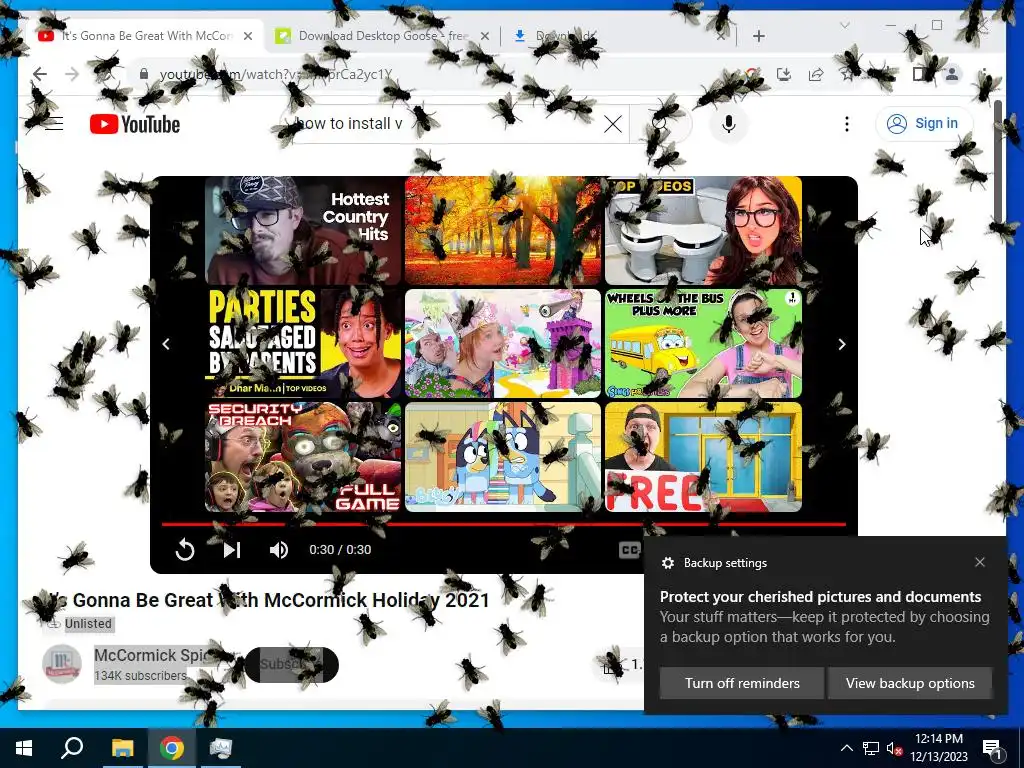Subscribe to the McCormick channel

291,664
